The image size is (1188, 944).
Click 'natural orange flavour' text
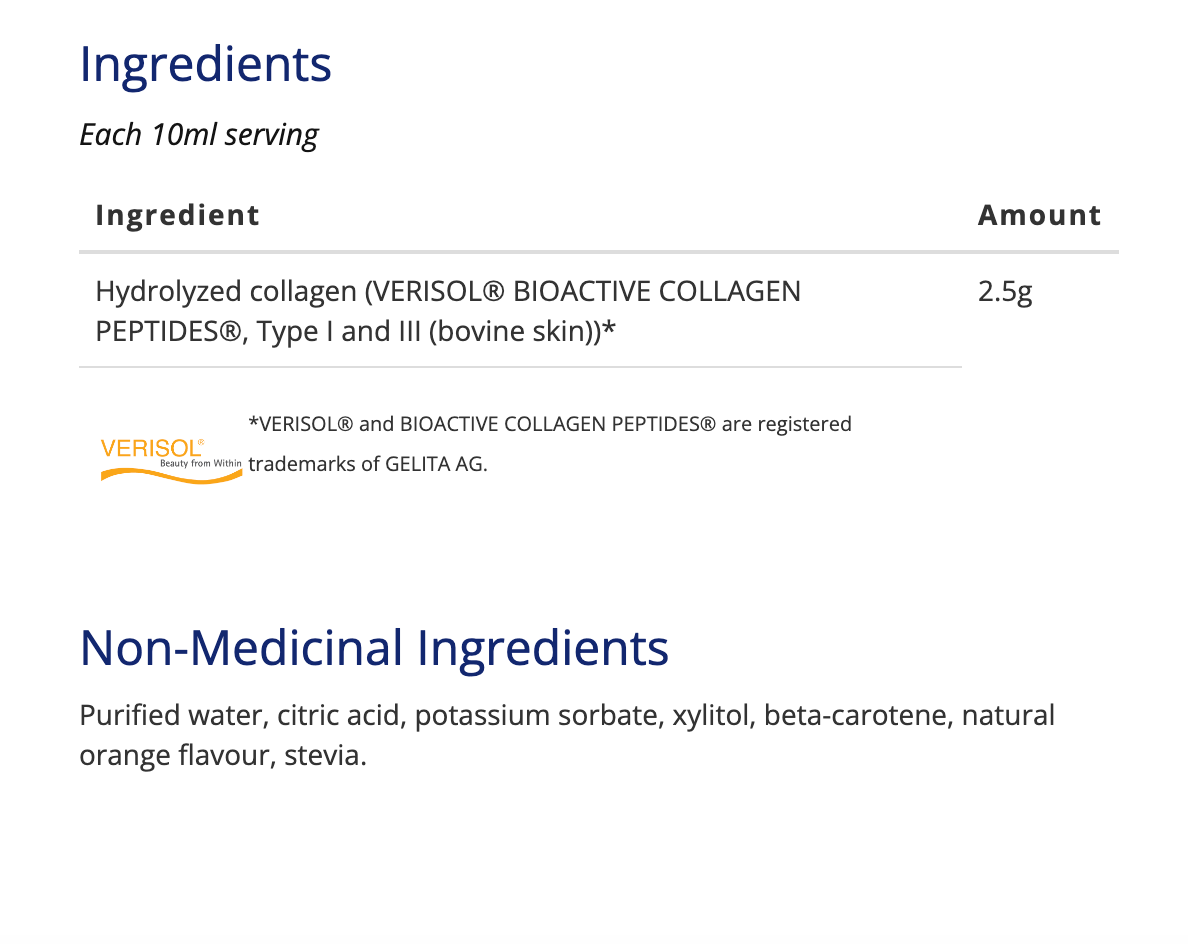point(170,755)
